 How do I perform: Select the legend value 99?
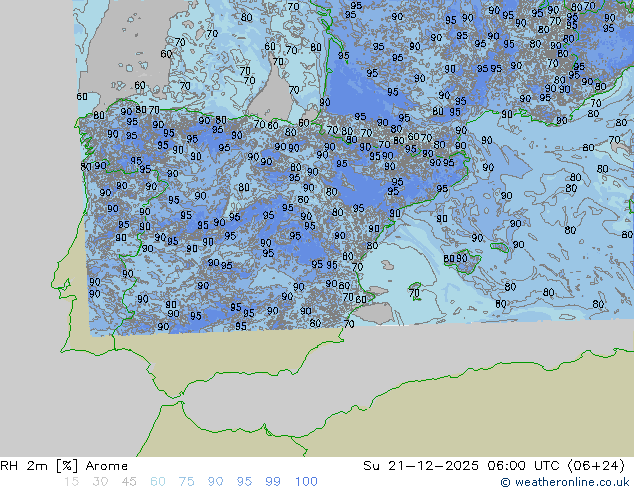[x=273, y=482]
